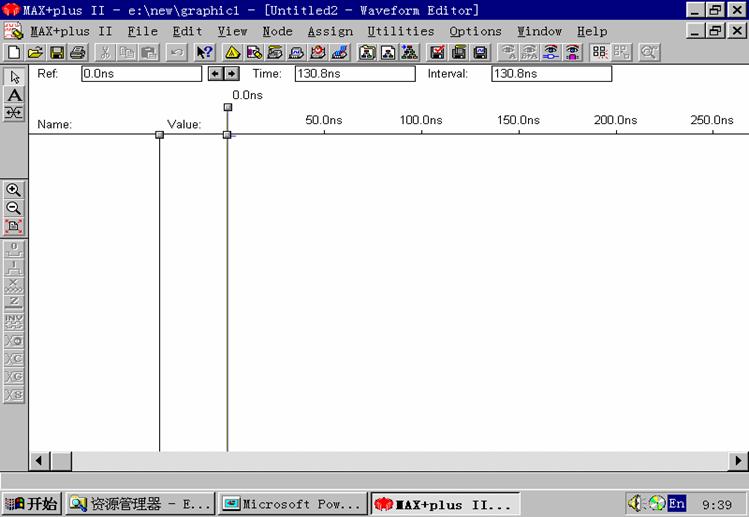Click the Copy toolbar icon
749x517 pixels.
[127, 52]
